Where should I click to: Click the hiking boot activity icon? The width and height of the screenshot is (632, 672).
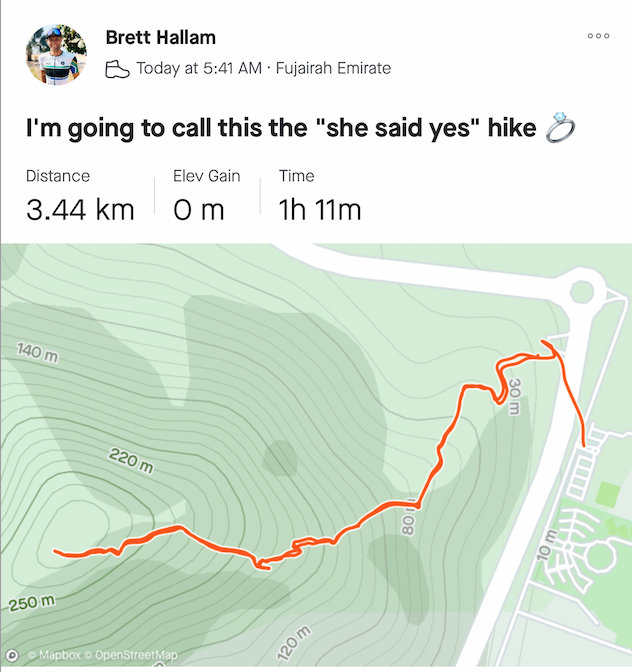[117, 69]
